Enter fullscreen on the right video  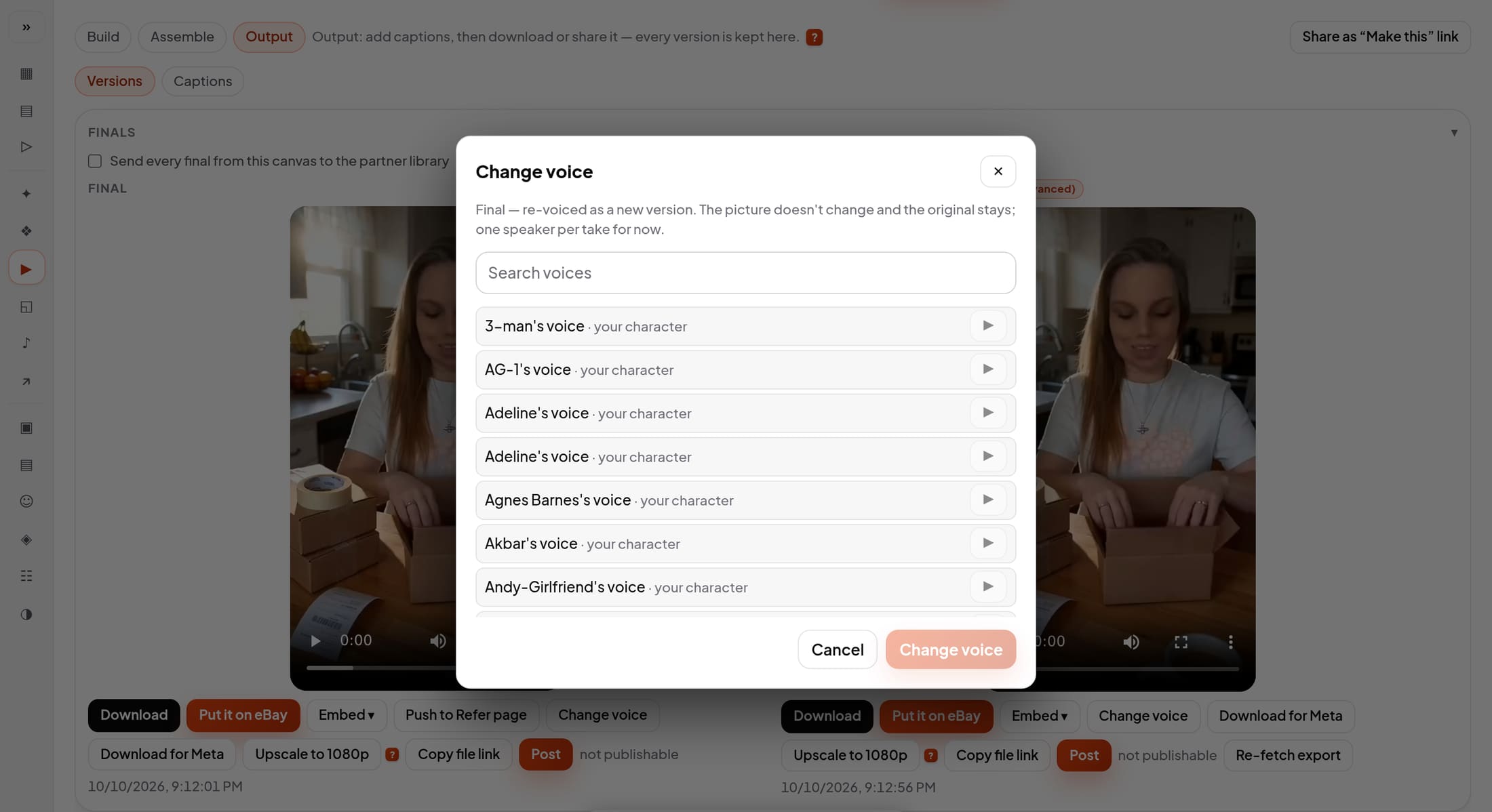click(x=1181, y=642)
